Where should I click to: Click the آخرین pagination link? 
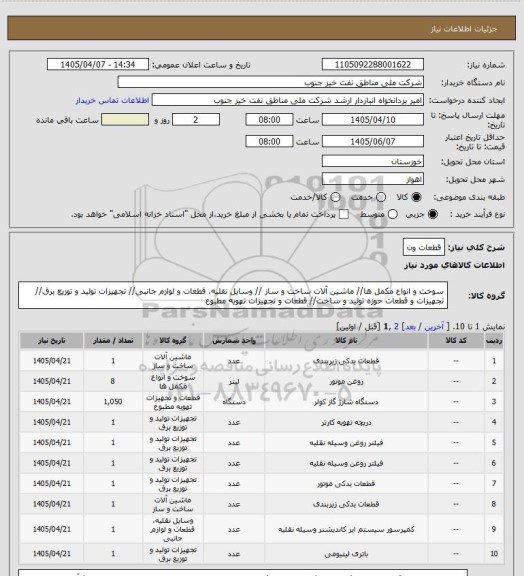click(x=434, y=327)
